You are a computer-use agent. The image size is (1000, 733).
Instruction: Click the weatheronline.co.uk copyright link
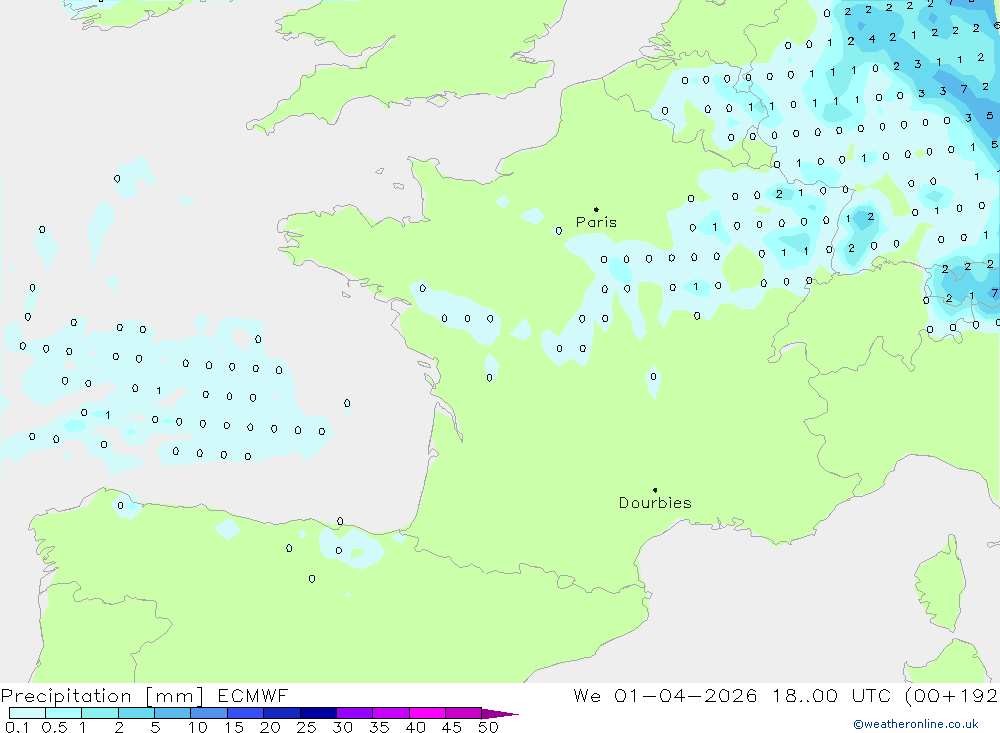(916, 724)
